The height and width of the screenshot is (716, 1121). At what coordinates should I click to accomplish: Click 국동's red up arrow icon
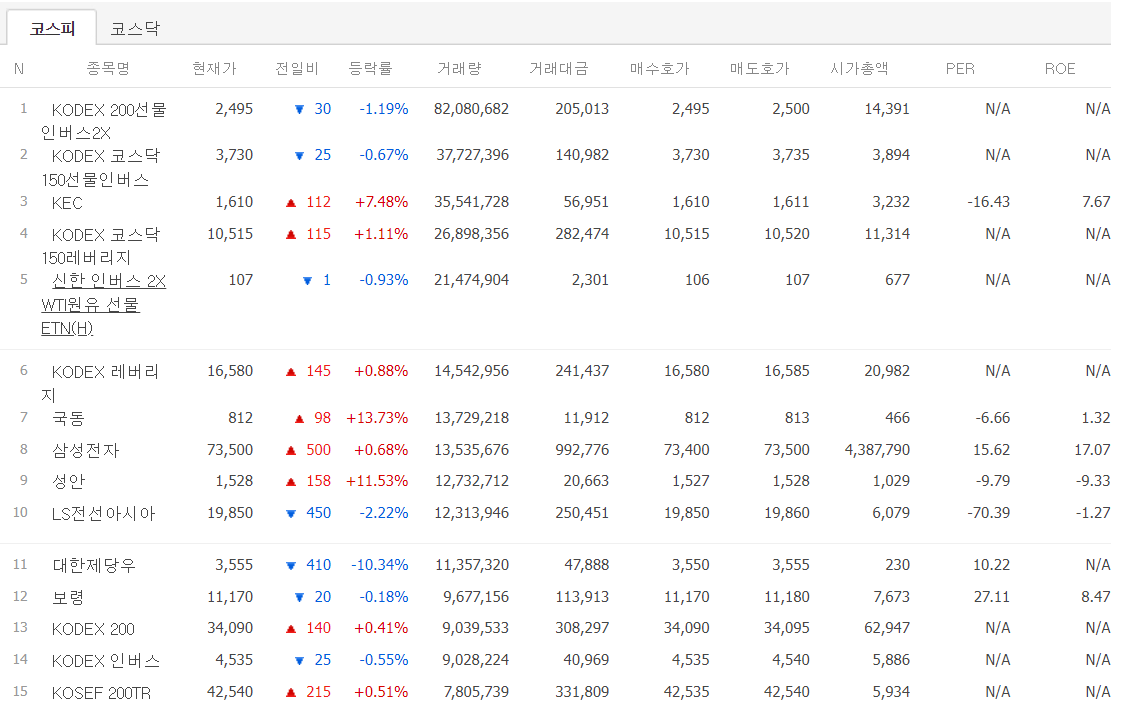[x=300, y=419]
